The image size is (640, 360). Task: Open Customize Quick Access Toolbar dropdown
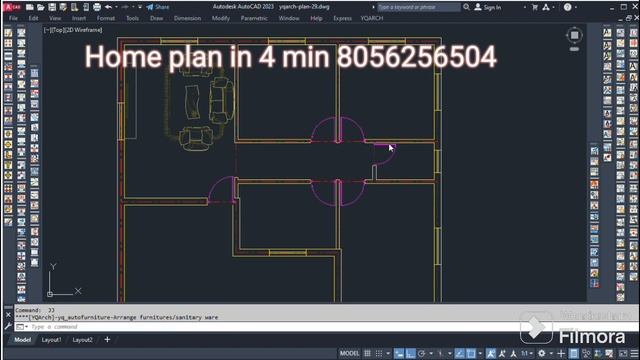coord(140,7)
